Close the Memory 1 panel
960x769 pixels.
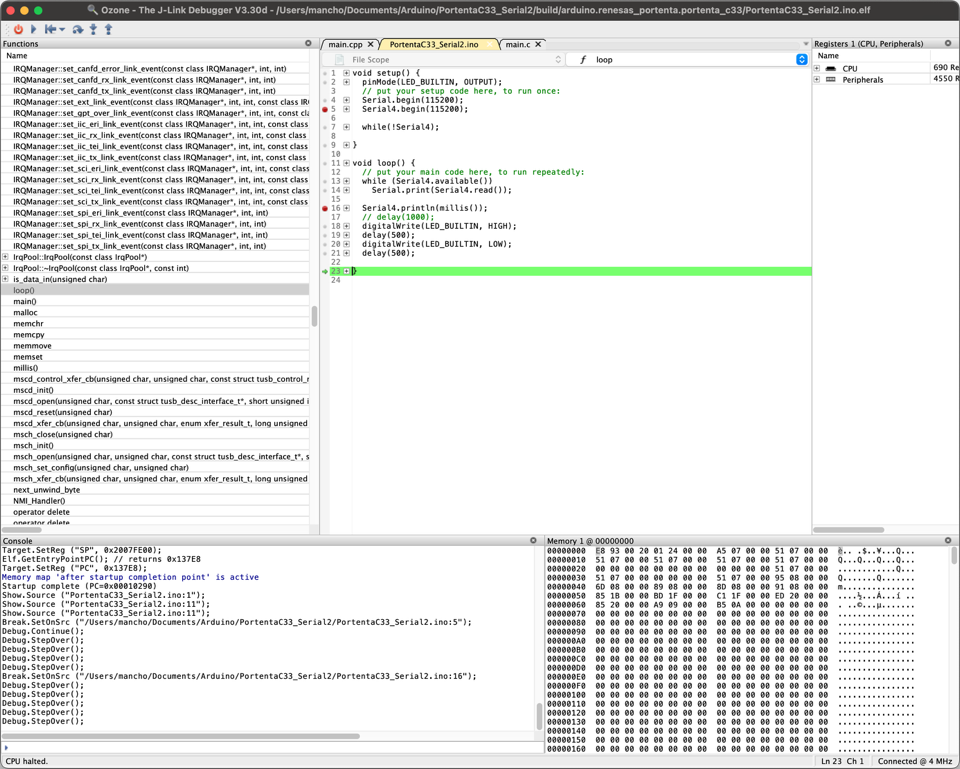click(x=948, y=541)
